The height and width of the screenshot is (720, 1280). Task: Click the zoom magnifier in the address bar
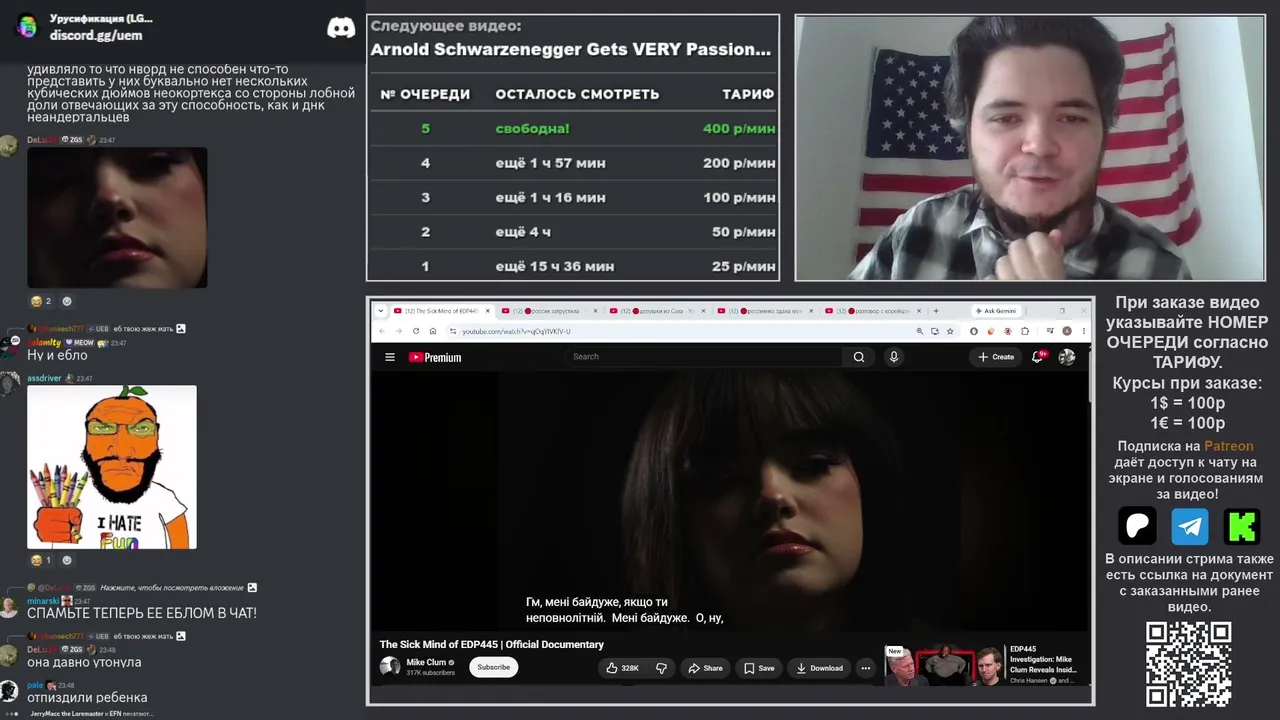(919, 331)
